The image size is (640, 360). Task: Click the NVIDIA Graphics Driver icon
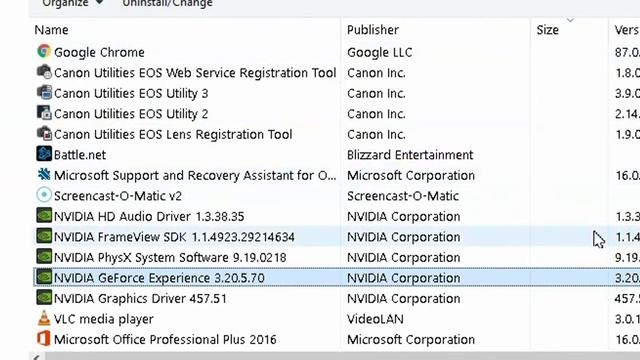pyautogui.click(x=44, y=298)
